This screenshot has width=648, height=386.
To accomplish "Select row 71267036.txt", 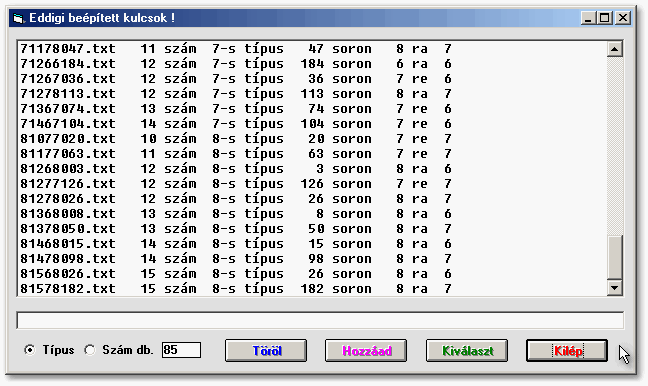I will [x=312, y=79].
